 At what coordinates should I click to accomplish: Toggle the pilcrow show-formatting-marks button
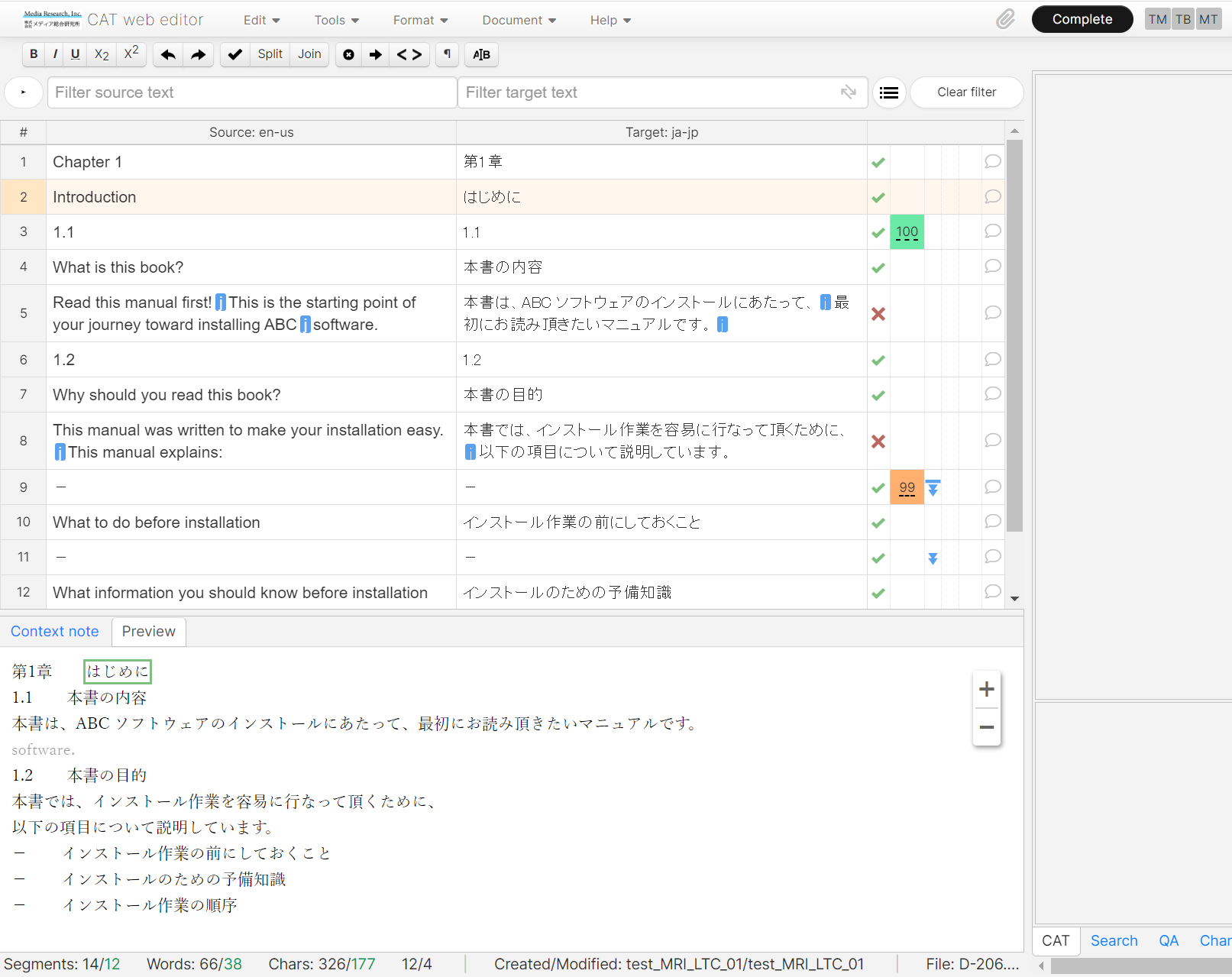[x=447, y=54]
